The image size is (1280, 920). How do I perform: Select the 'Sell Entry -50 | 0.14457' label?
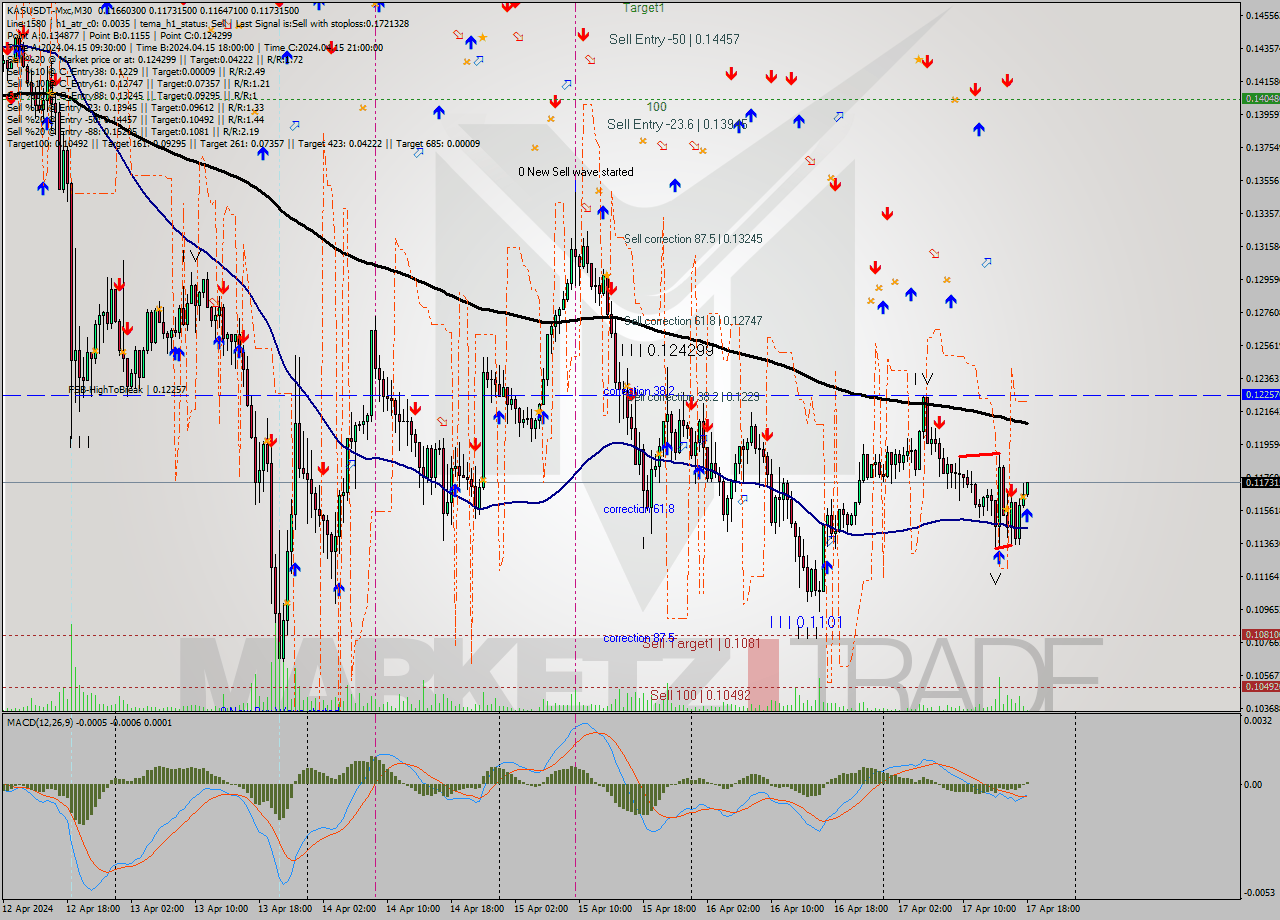pyautogui.click(x=674, y=39)
